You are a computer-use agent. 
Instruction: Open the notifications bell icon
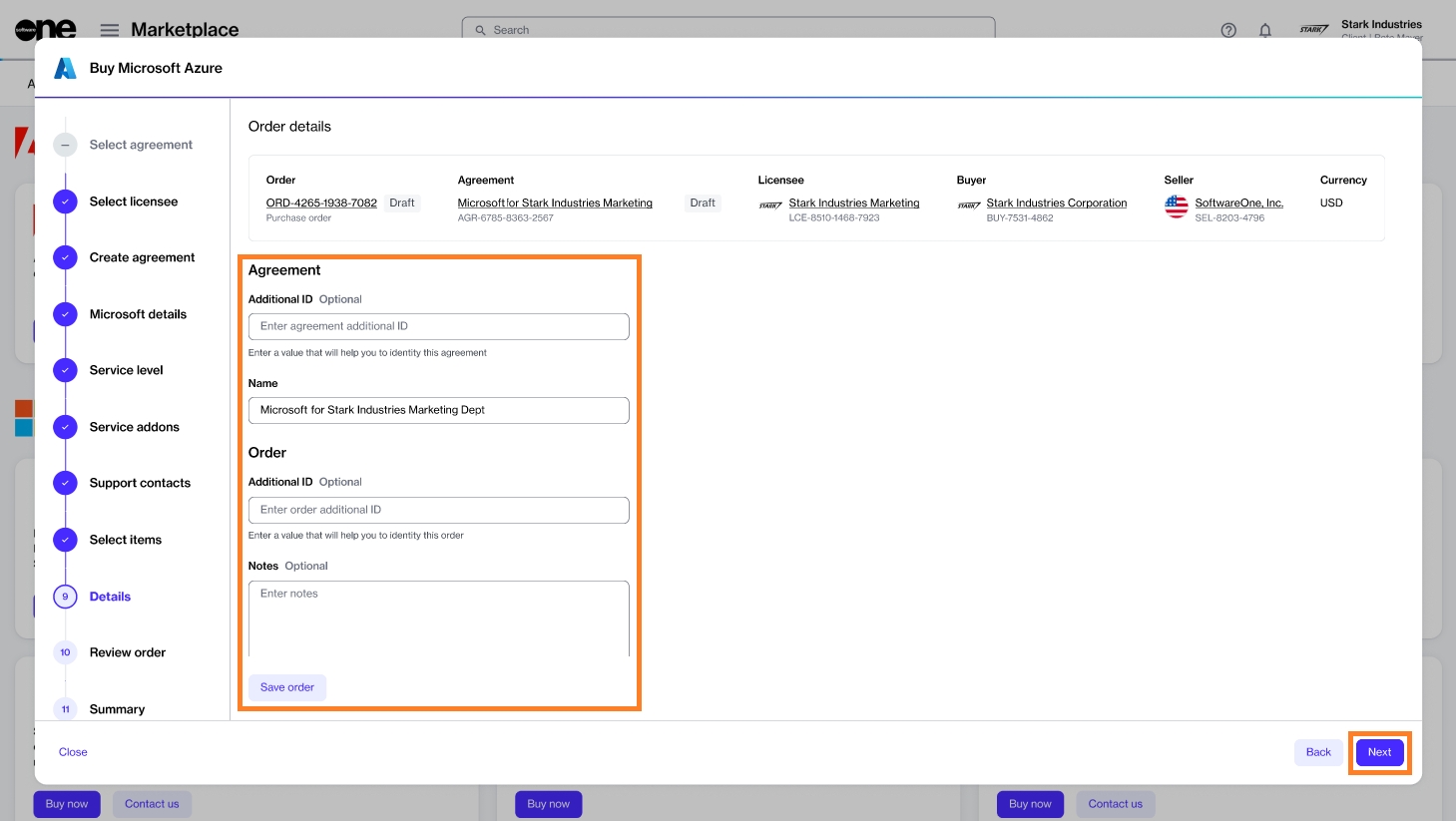pyautogui.click(x=1265, y=30)
